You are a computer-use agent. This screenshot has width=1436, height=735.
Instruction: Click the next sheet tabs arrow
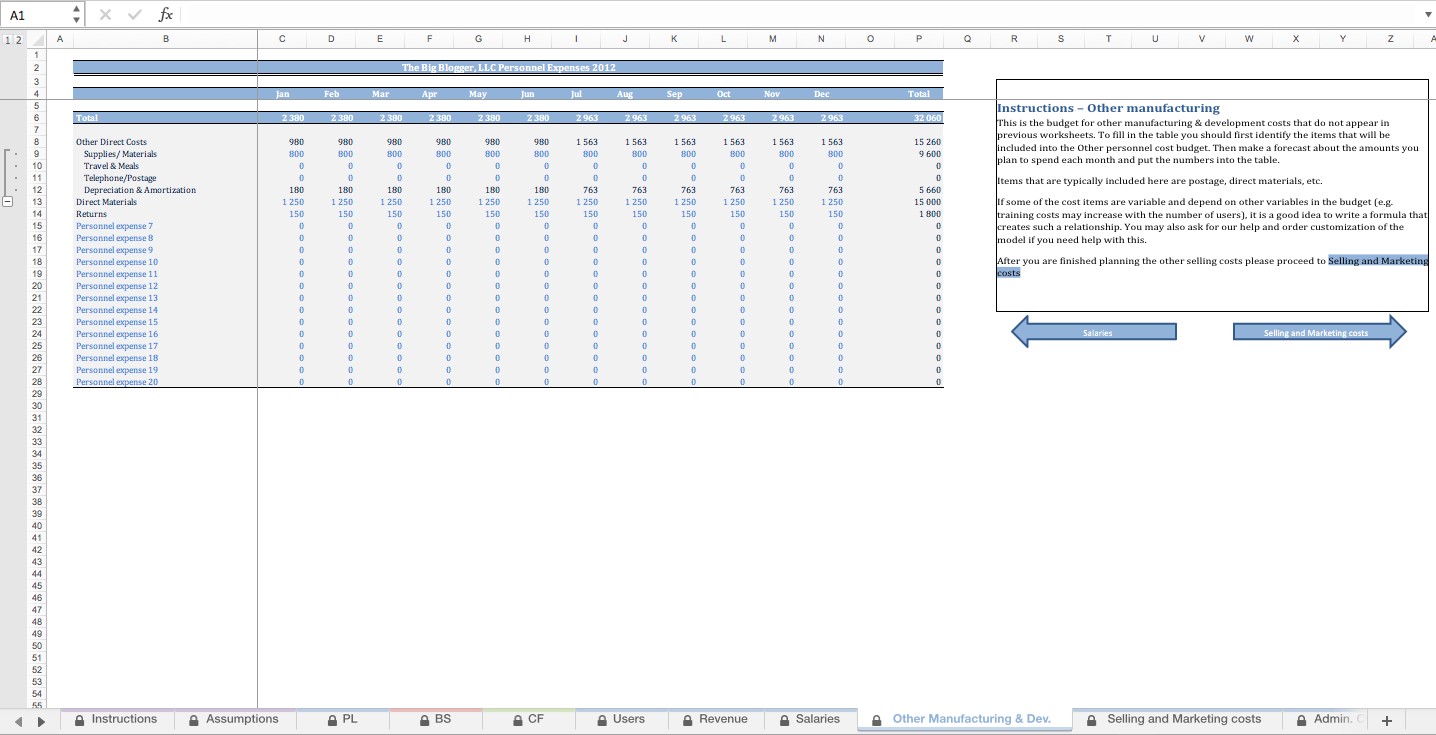click(x=41, y=720)
